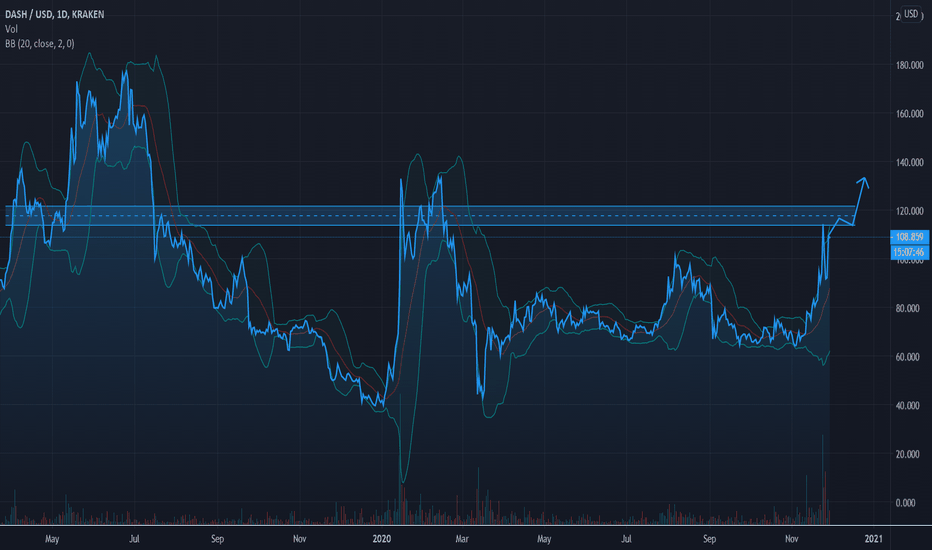Click the 20.000 price axis label
The width and height of the screenshot is (932, 550).
908,454
